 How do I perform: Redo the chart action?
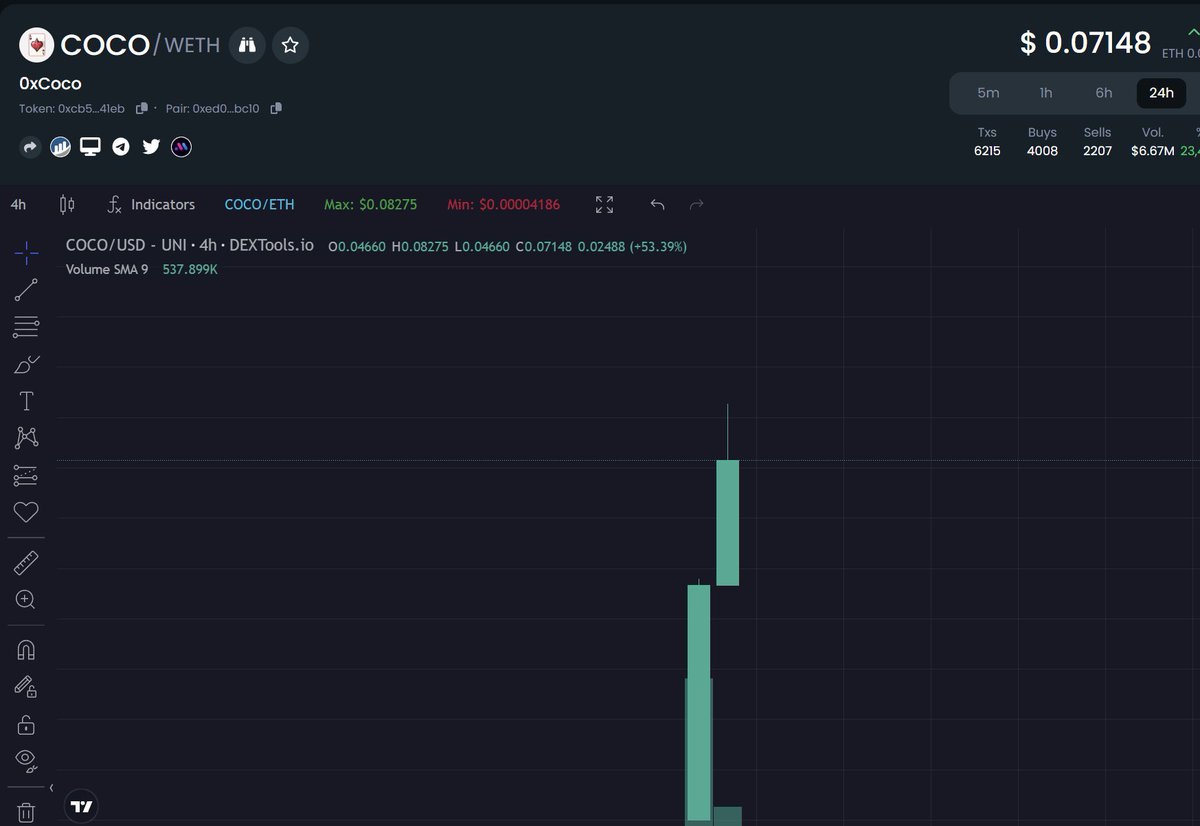(697, 204)
